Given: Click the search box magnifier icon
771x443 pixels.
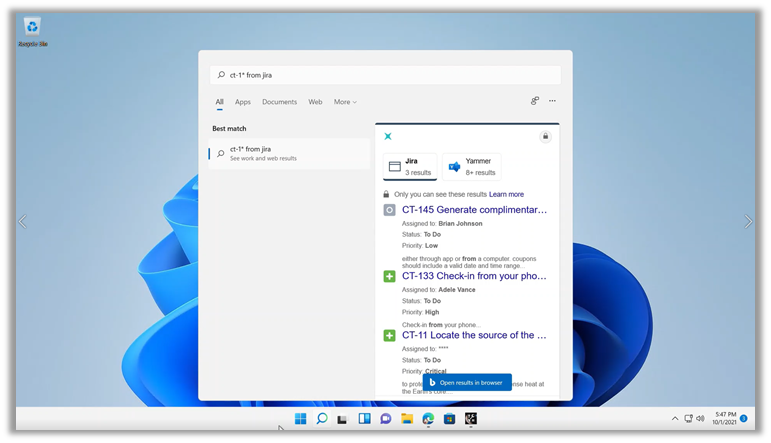Looking at the screenshot, I should [x=221, y=75].
